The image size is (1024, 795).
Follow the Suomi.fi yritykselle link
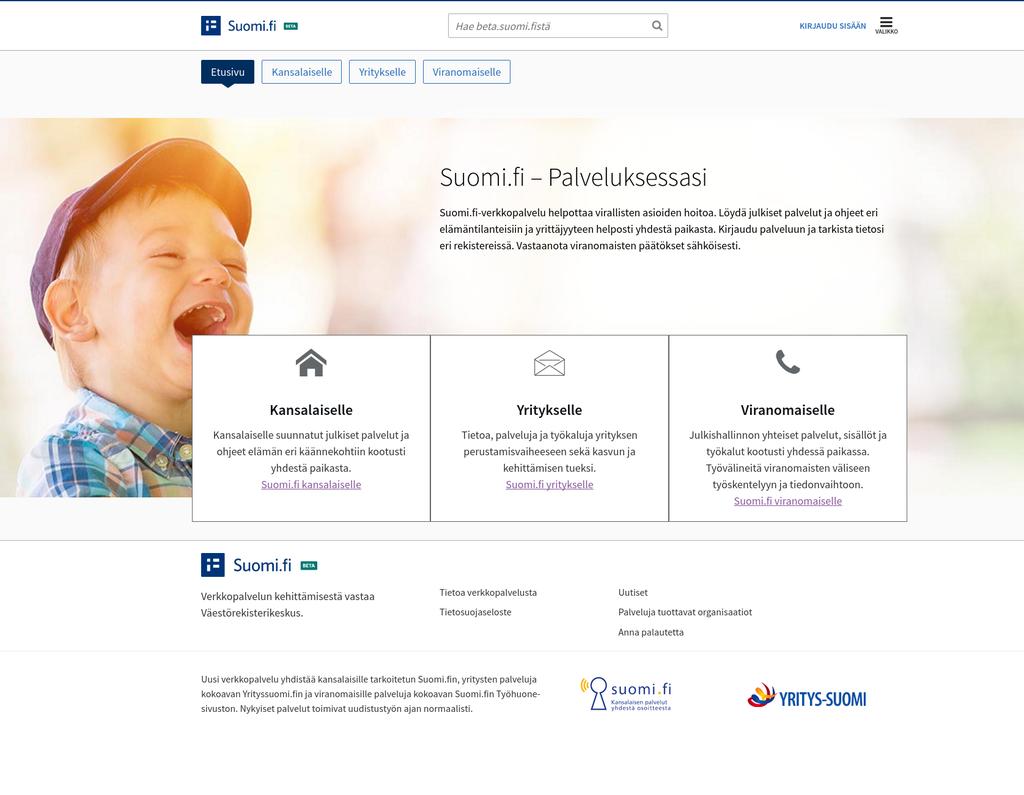coord(549,485)
